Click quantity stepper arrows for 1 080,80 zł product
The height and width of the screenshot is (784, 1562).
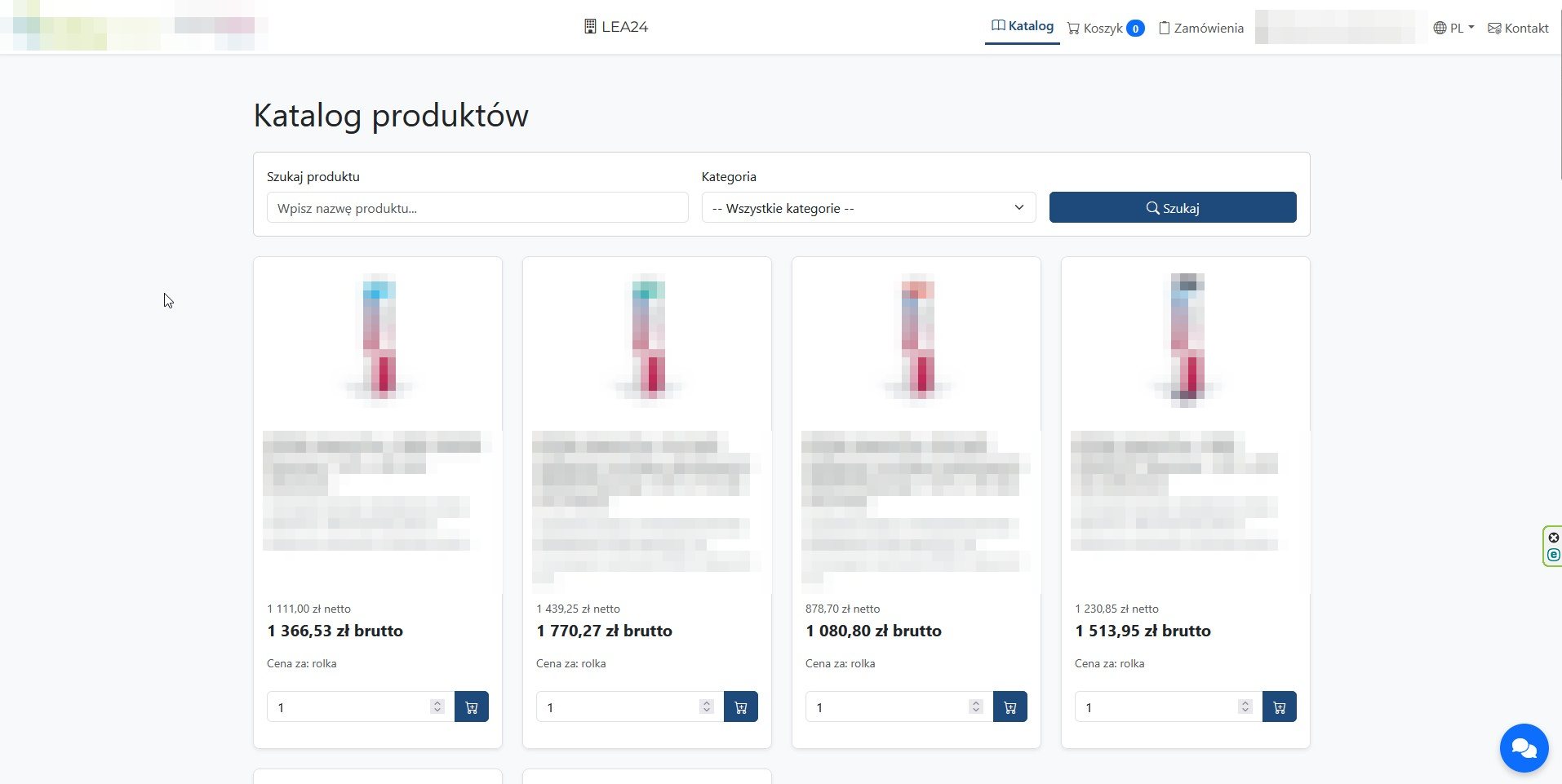pyautogui.click(x=976, y=706)
